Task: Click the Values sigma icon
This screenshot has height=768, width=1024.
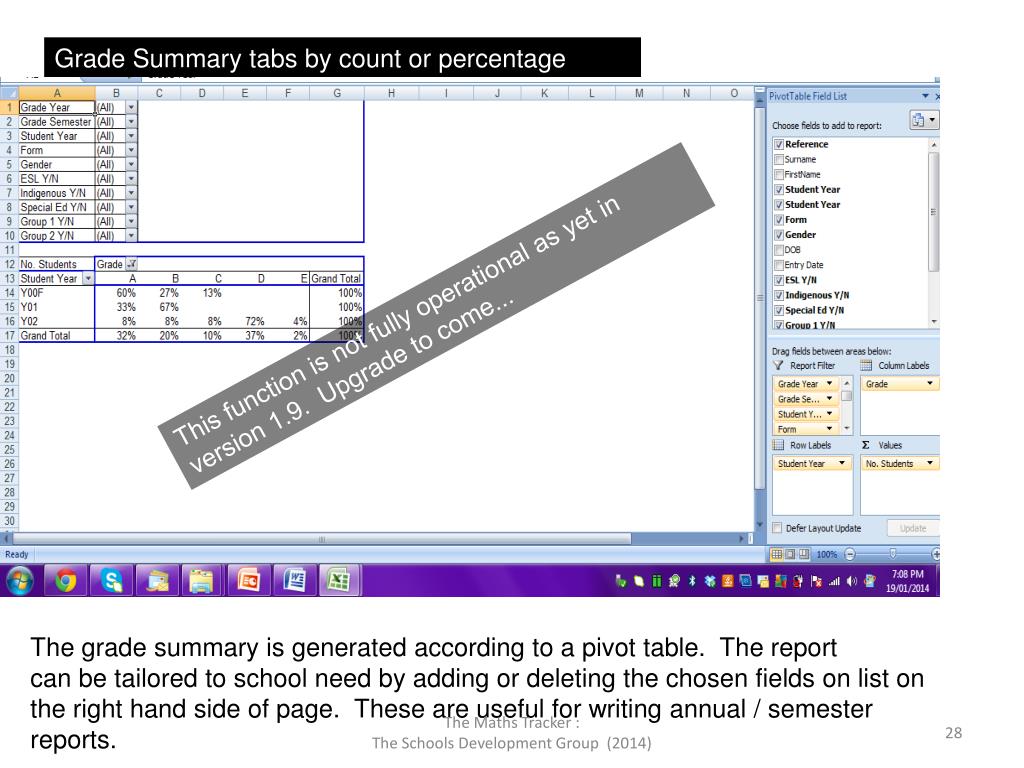Action: (865, 445)
